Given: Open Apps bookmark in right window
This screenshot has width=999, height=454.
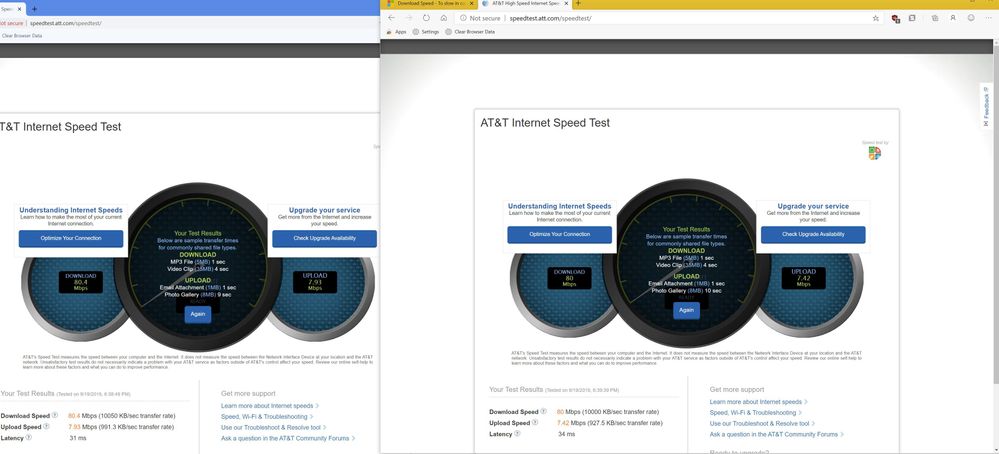Looking at the screenshot, I should 396,31.
